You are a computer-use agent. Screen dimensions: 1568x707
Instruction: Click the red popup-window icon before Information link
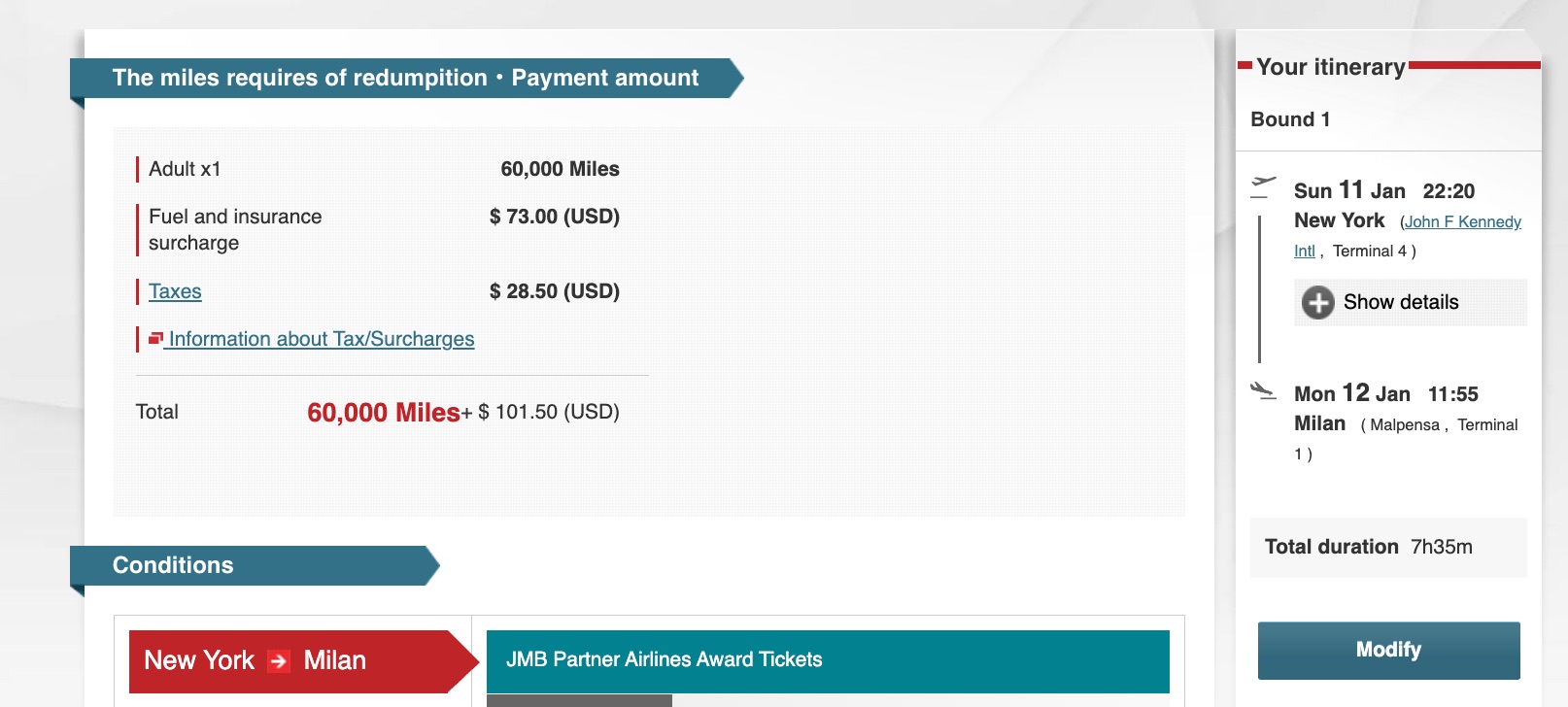click(x=155, y=338)
